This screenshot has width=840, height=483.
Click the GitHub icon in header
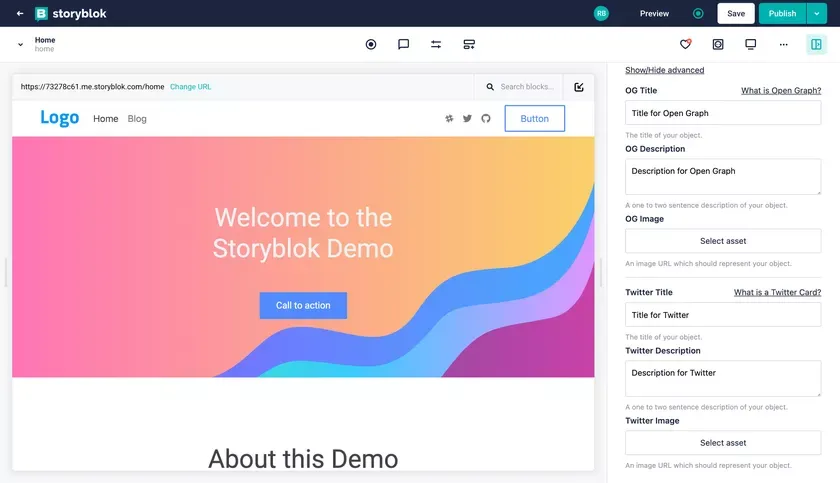click(485, 118)
